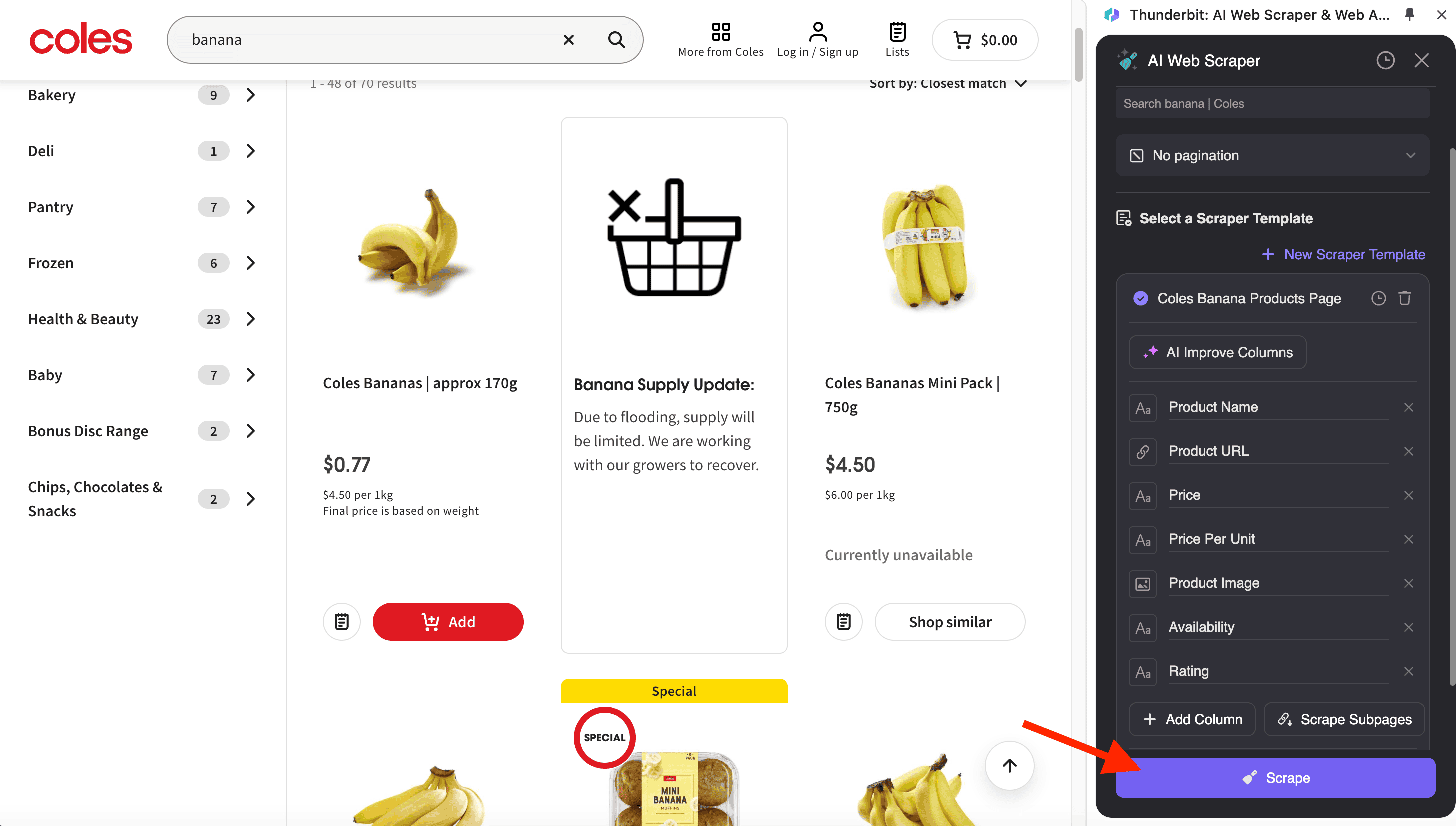This screenshot has height=826, width=1456.
Task: Click the search magnifier icon
Action: 616,39
